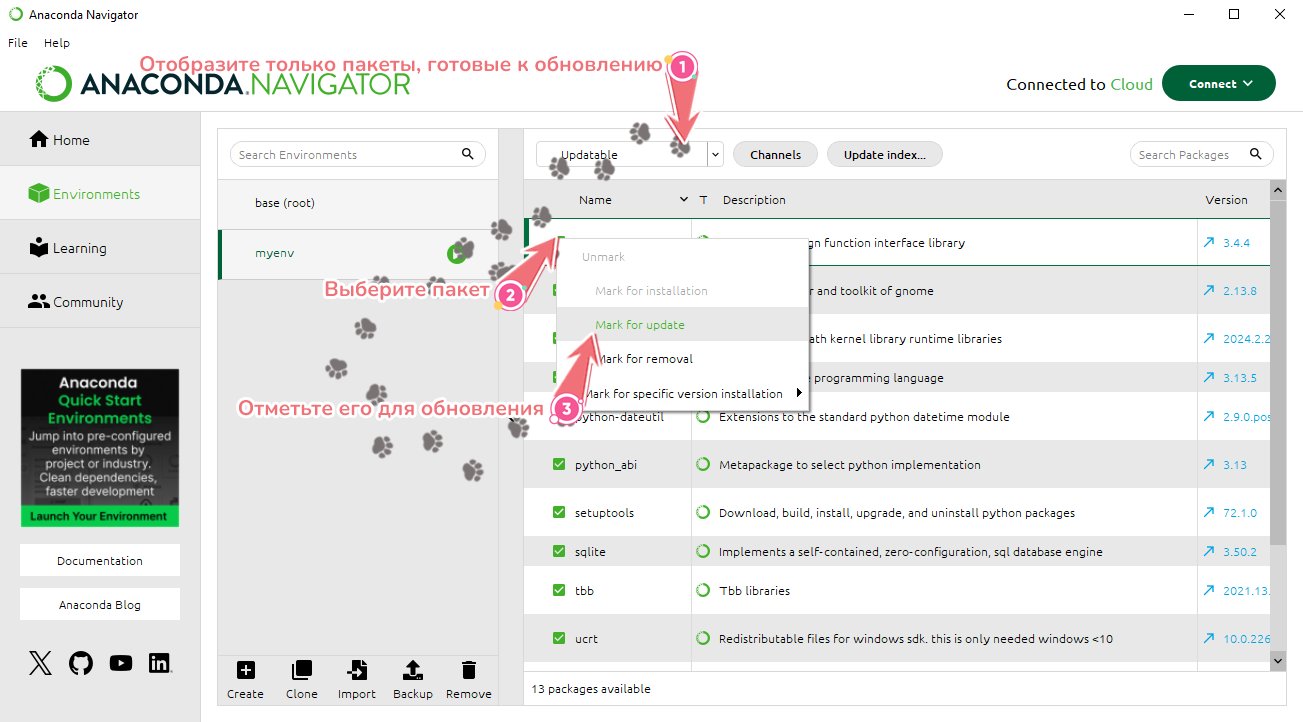Click the Channels button
Image resolution: width=1303 pixels, height=722 pixels.
(775, 155)
